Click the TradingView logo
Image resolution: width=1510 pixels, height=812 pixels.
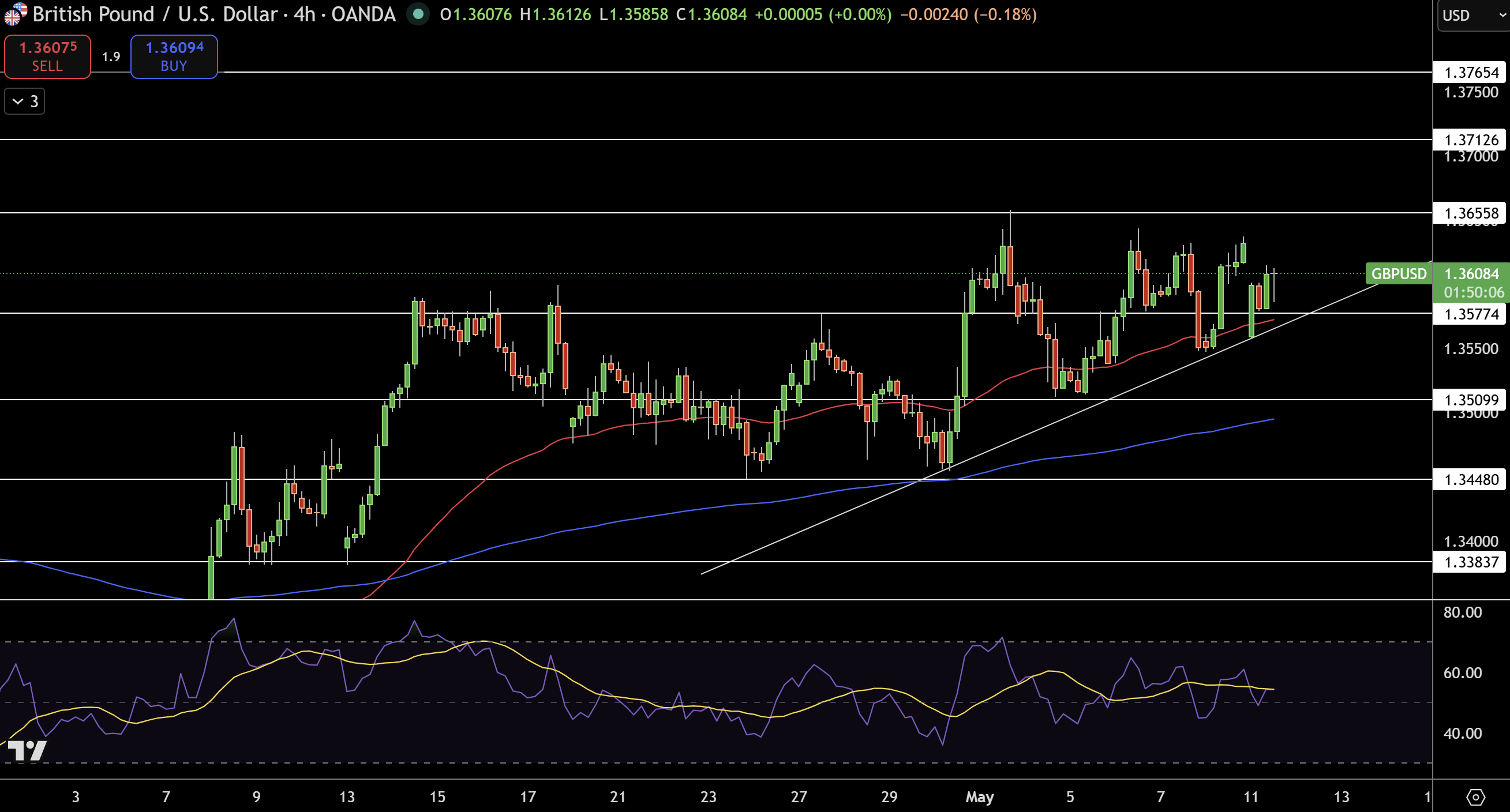[28, 750]
